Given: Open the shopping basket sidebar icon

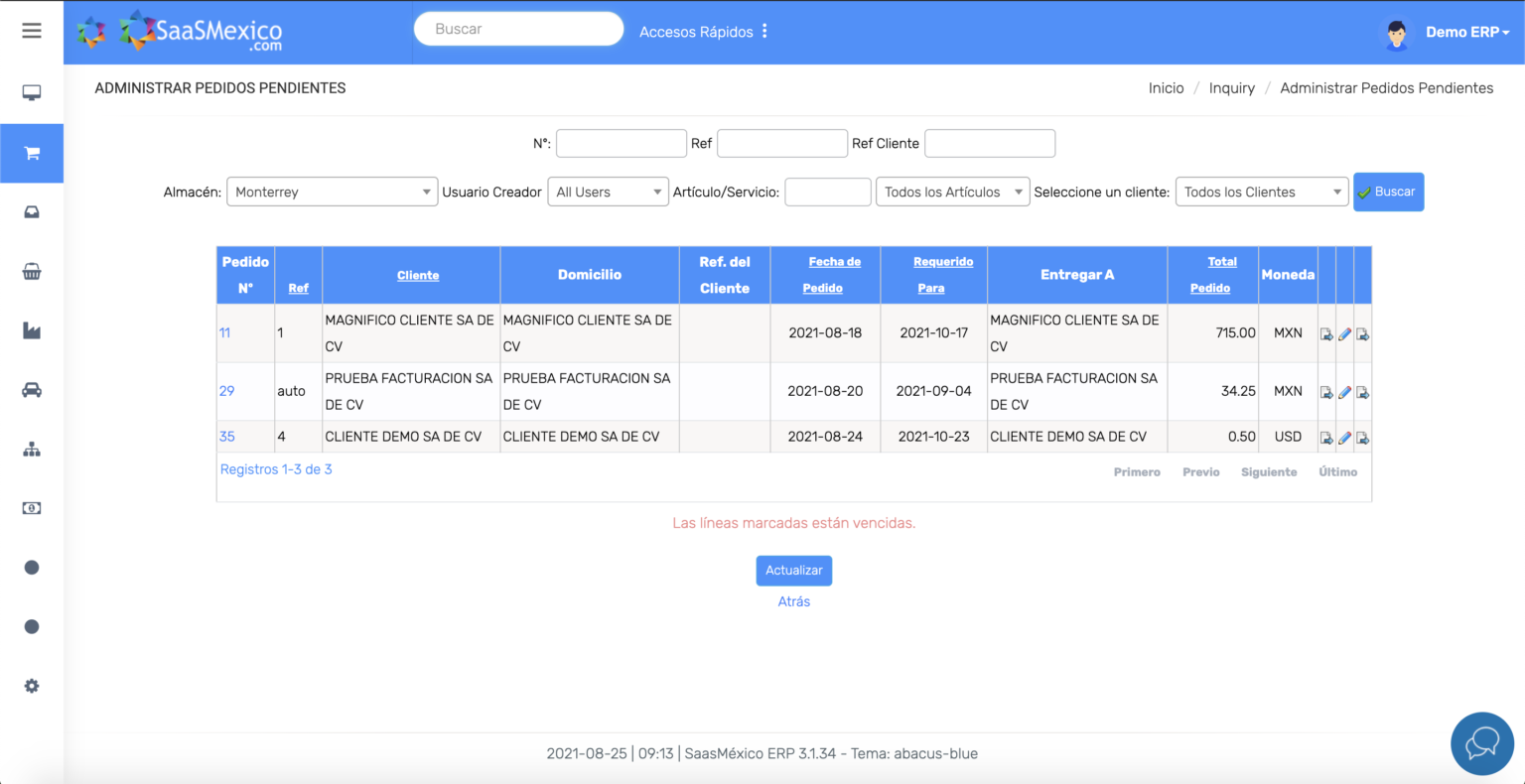Looking at the screenshot, I should click(32, 271).
